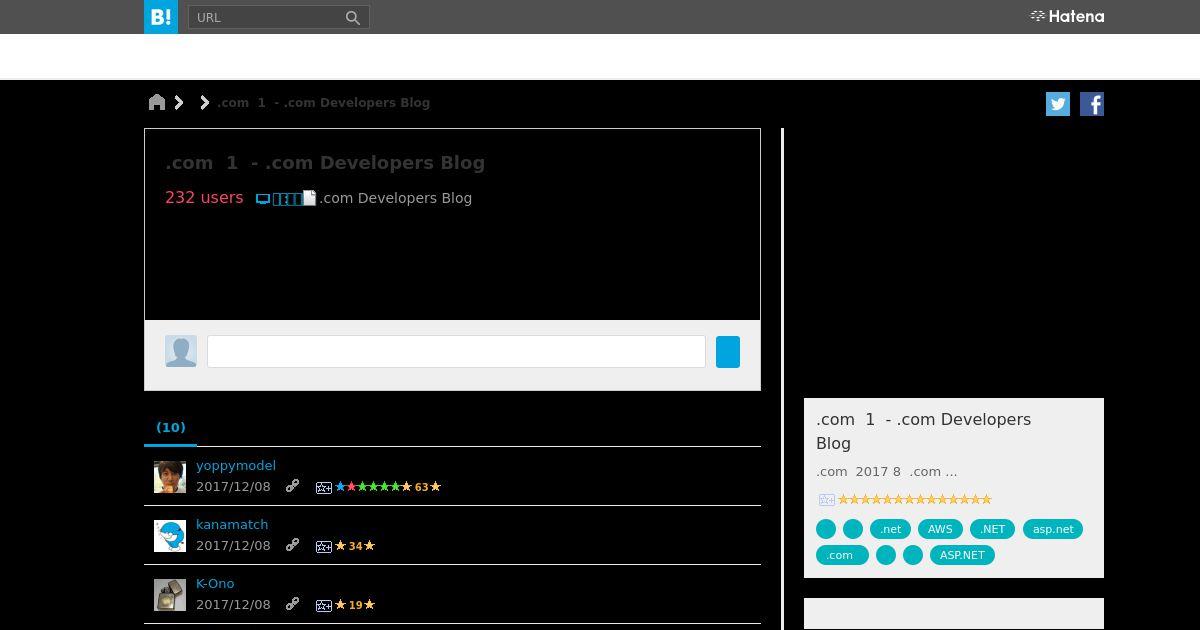The width and height of the screenshot is (1200, 630).
Task: Add a star to yoppymodel's bookmark
Action: point(324,487)
